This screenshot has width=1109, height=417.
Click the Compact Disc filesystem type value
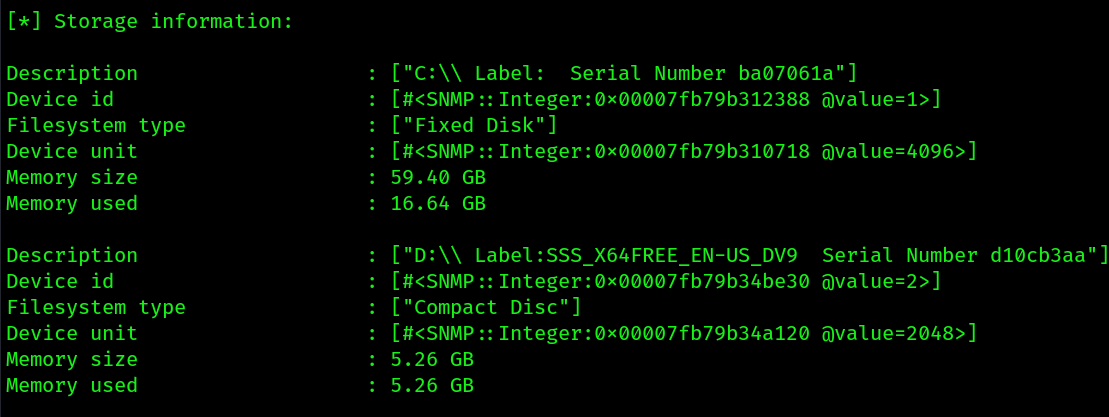(486, 307)
